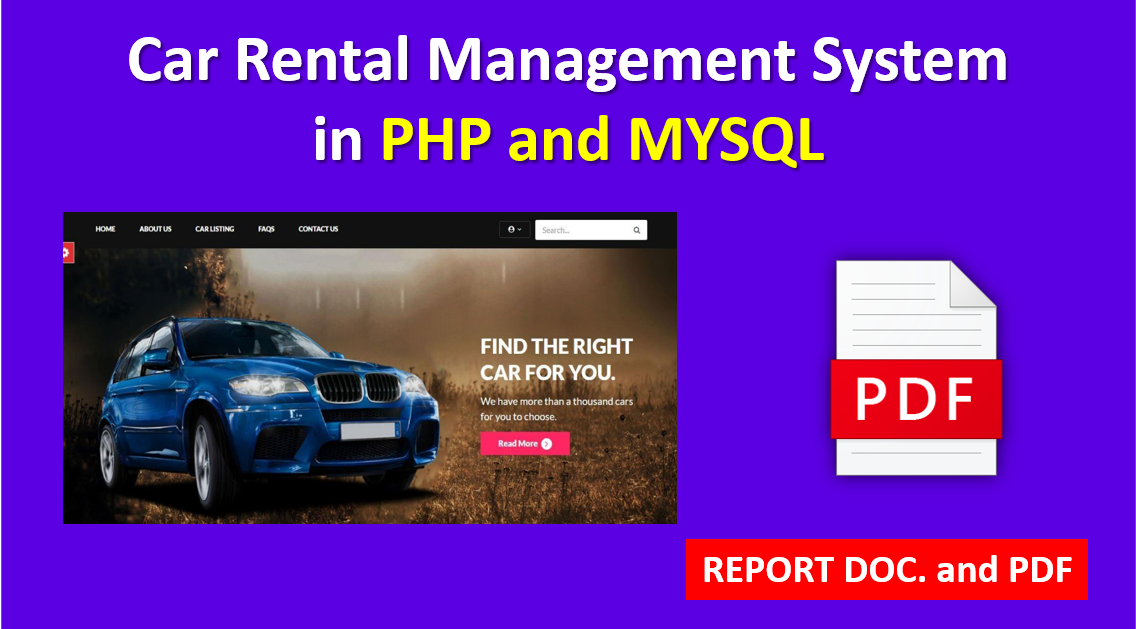1136x629 pixels.
Task: Open the ABOUT US page
Action: pos(155,229)
